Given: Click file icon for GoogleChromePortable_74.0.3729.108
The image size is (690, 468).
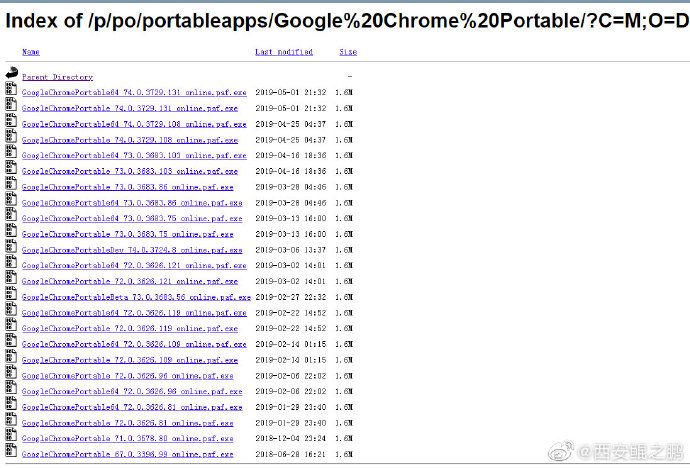Looking at the screenshot, I should (11, 135).
